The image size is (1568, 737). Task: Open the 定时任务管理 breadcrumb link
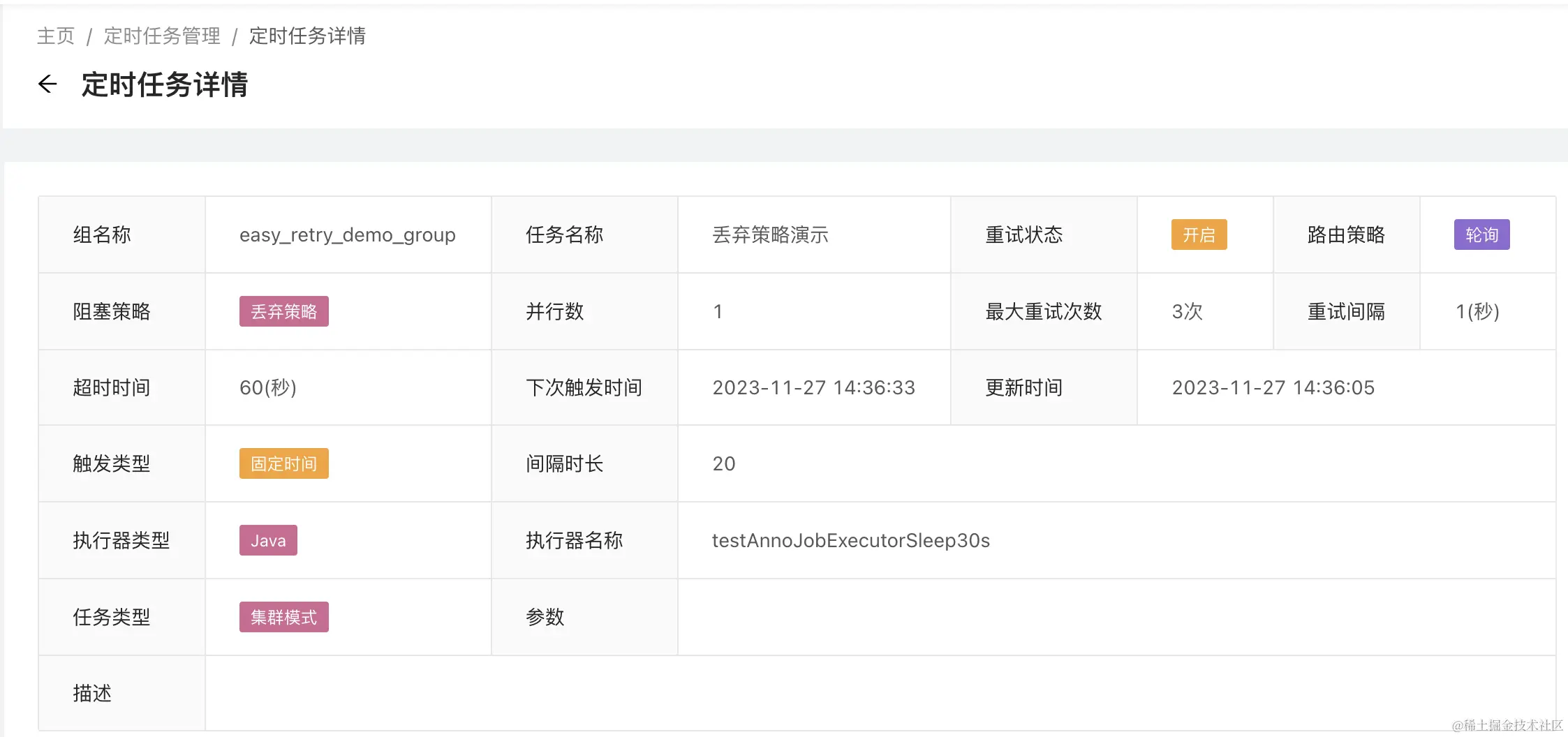pos(162,36)
